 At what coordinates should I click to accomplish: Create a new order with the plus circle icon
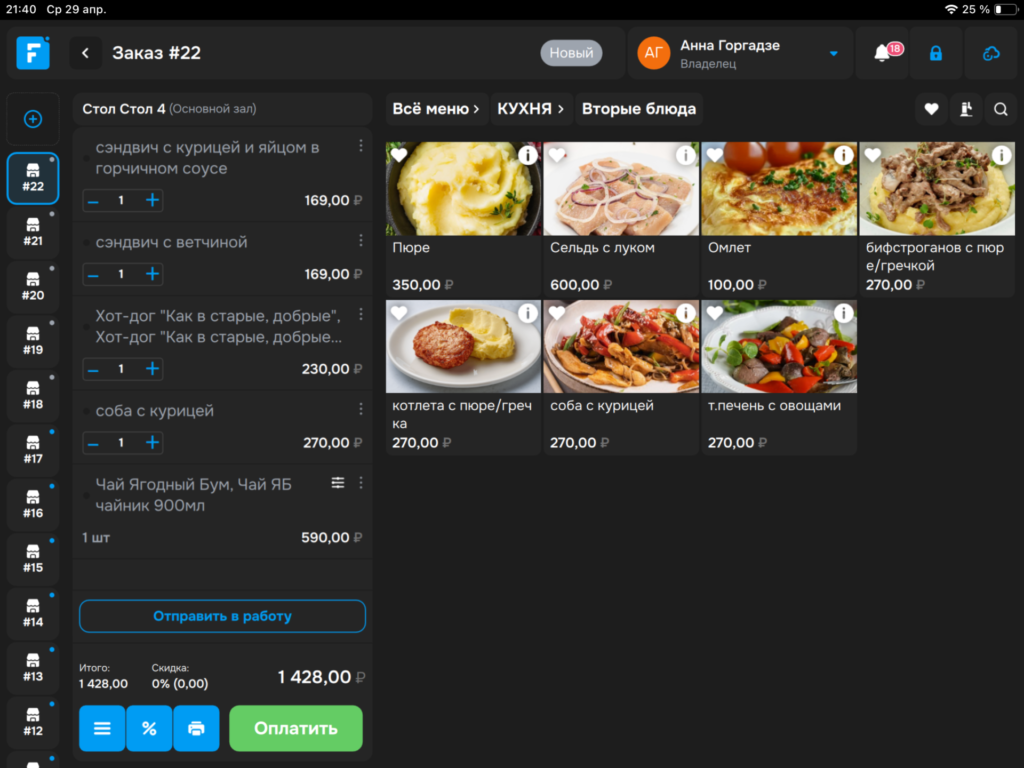[33, 119]
